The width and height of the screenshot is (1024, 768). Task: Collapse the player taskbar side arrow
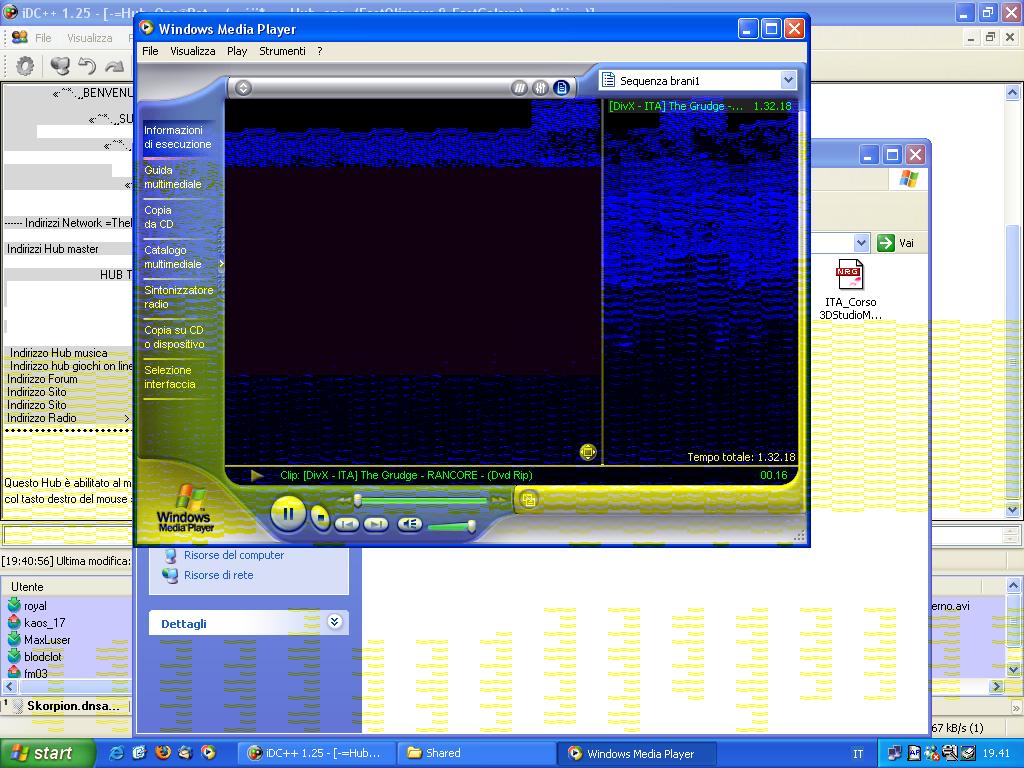[221, 264]
